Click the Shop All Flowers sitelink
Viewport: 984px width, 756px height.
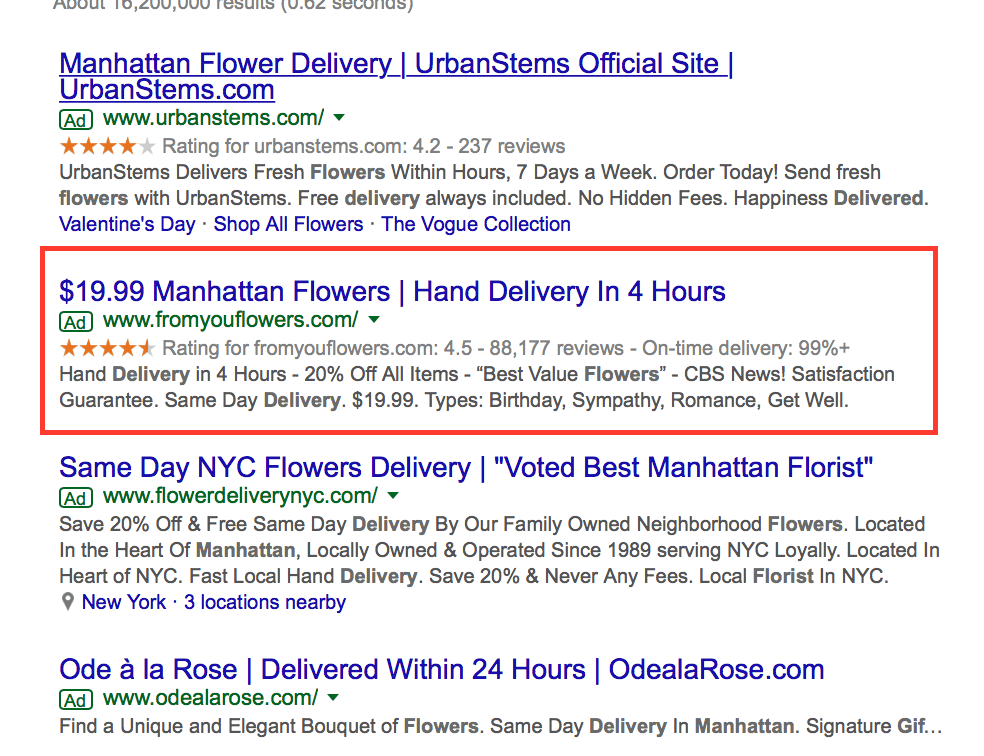click(x=288, y=224)
